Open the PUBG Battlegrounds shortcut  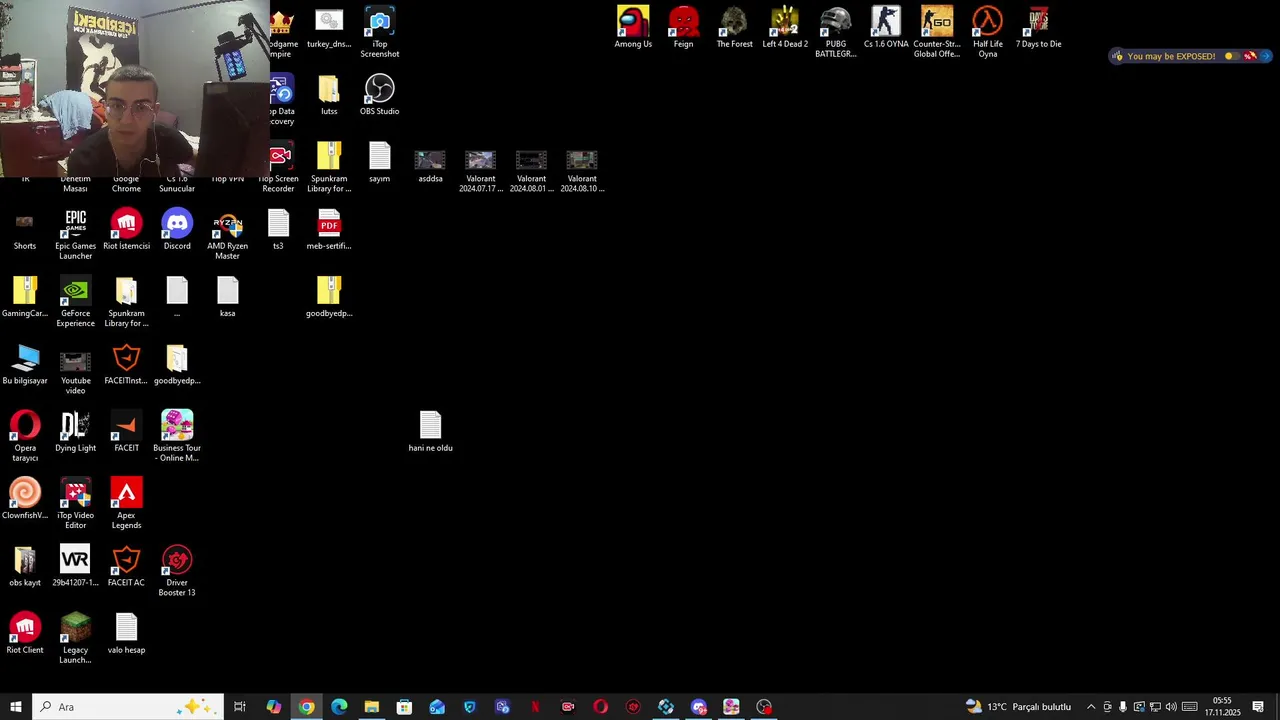coord(836,32)
